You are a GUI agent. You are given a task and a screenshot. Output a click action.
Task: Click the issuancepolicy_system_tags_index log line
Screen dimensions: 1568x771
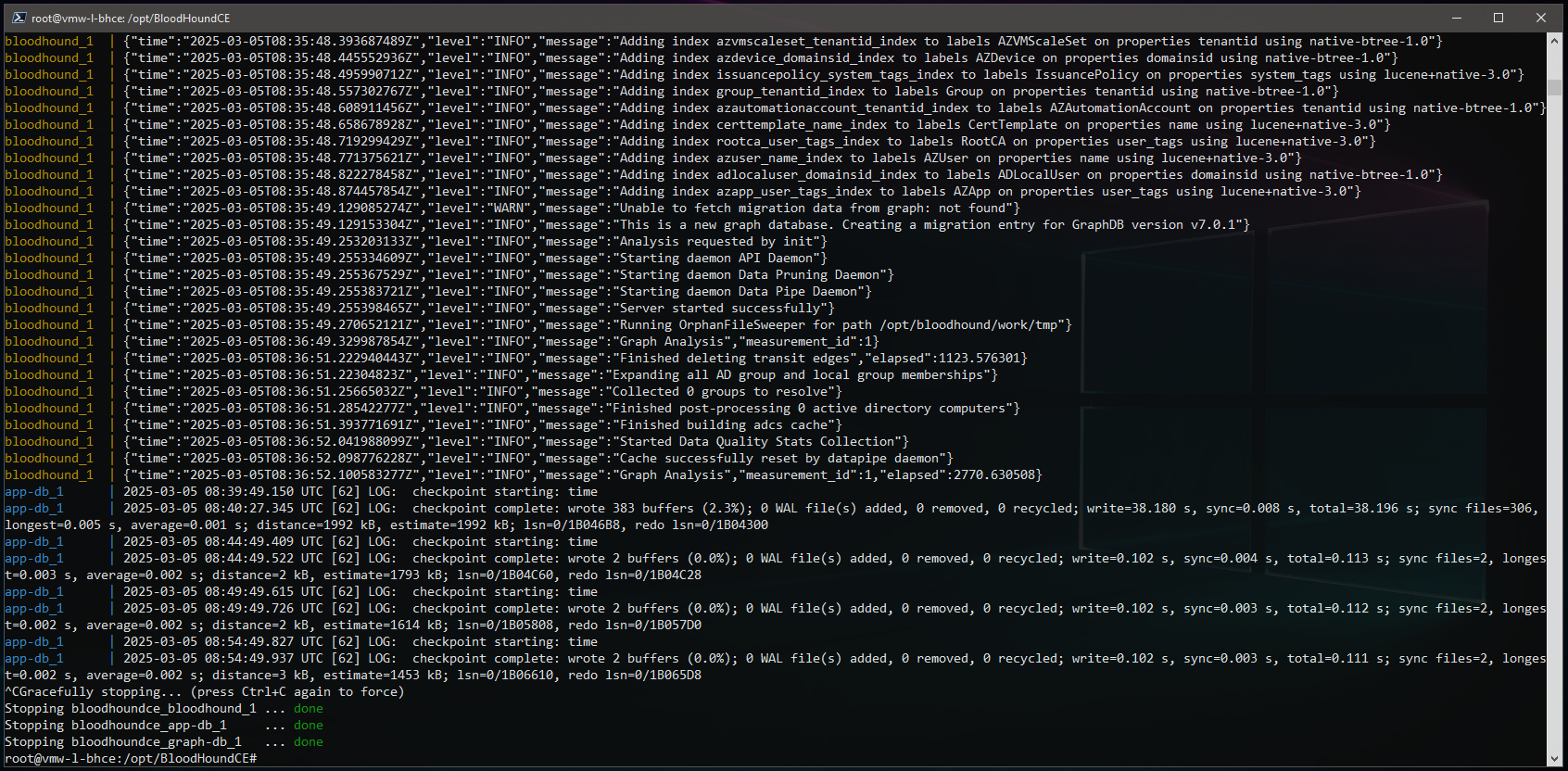(765, 75)
